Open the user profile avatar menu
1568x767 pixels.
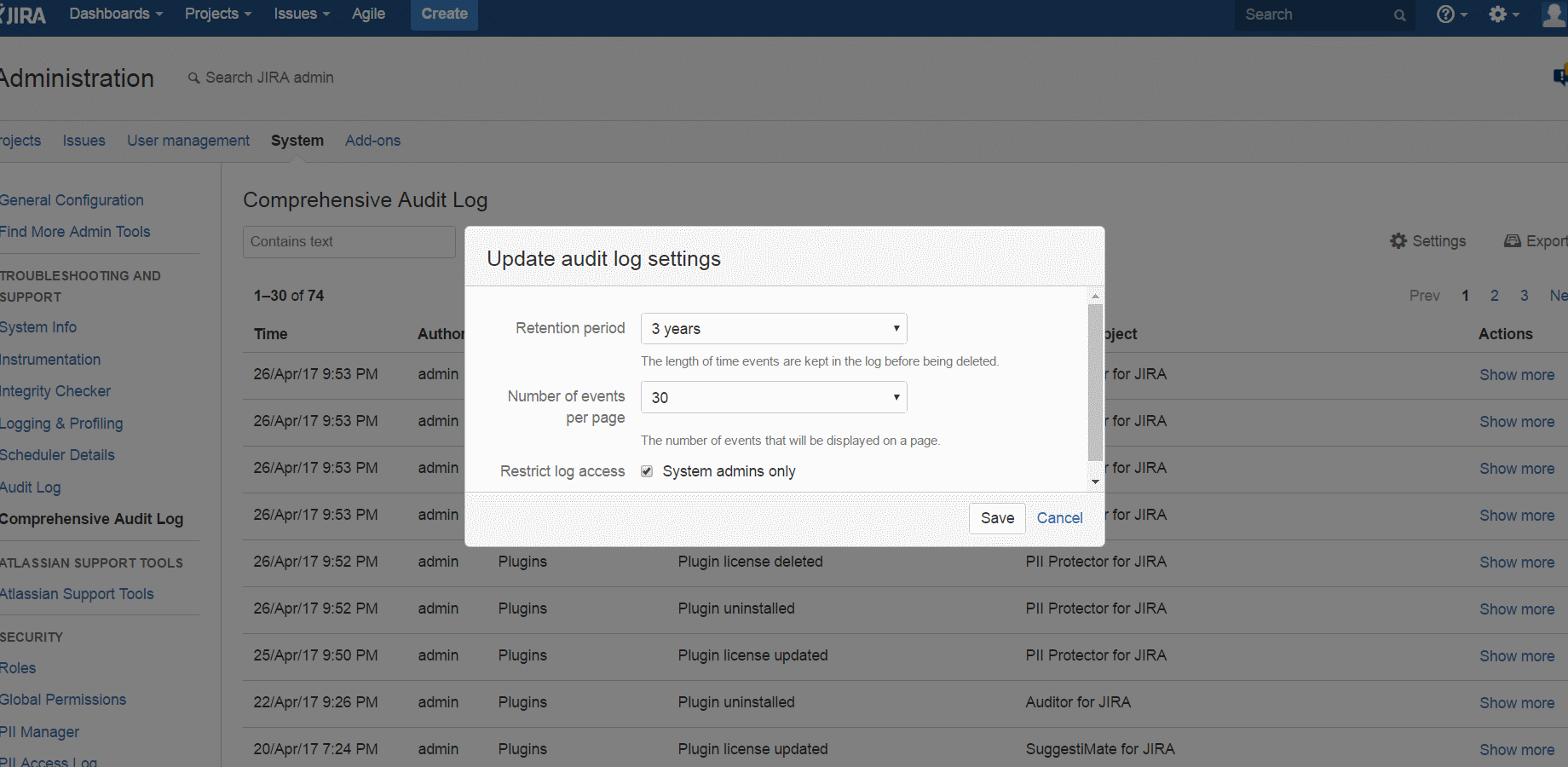(x=1554, y=14)
